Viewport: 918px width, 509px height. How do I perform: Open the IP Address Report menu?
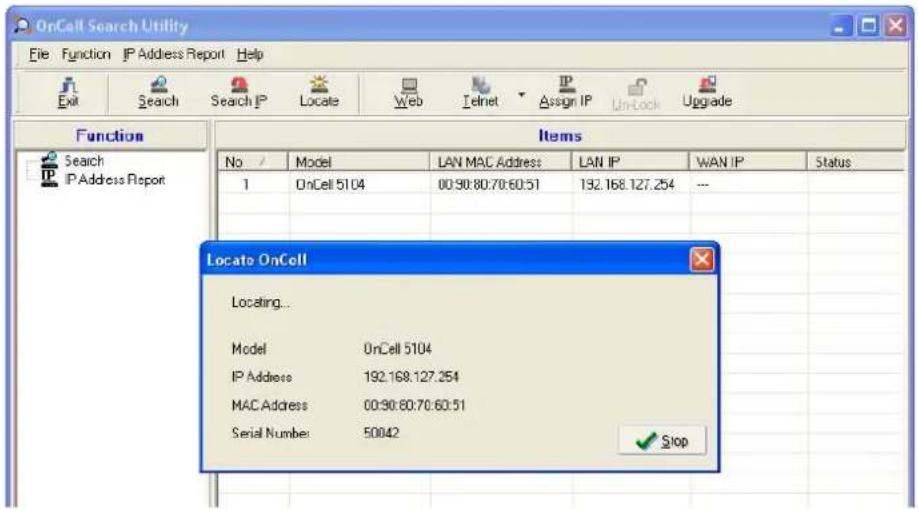[174, 54]
